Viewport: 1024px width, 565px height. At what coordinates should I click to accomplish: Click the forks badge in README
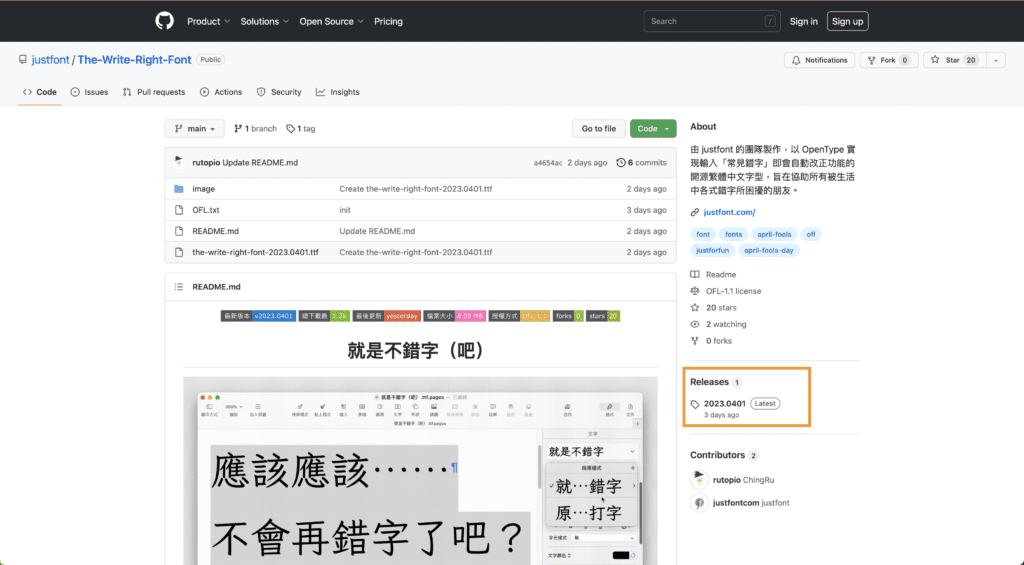pos(568,315)
